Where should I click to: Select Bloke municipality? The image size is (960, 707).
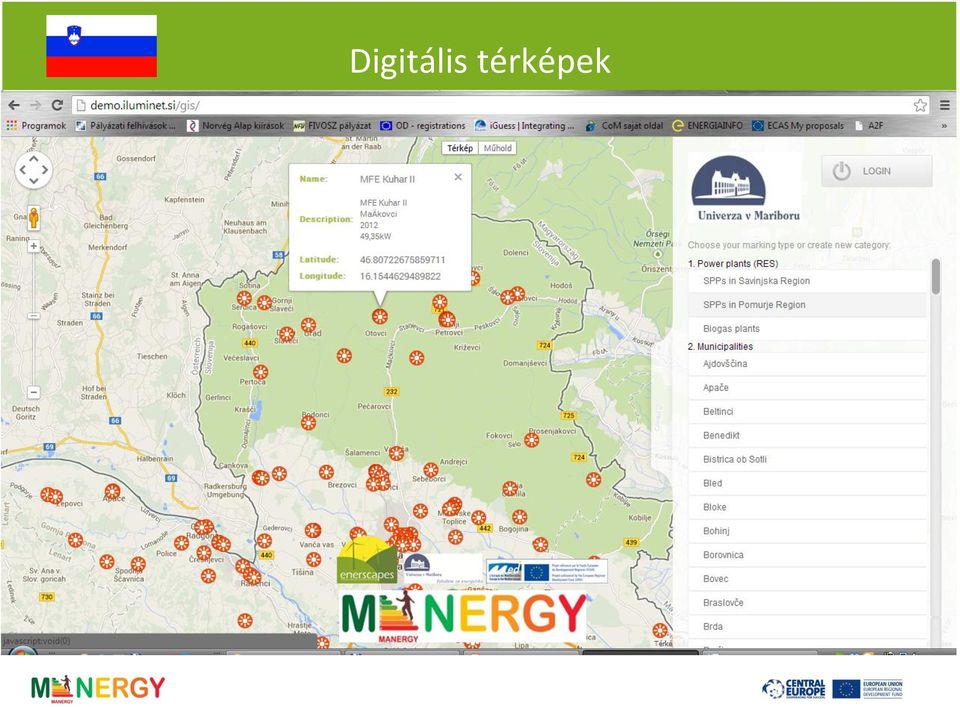coord(807,507)
